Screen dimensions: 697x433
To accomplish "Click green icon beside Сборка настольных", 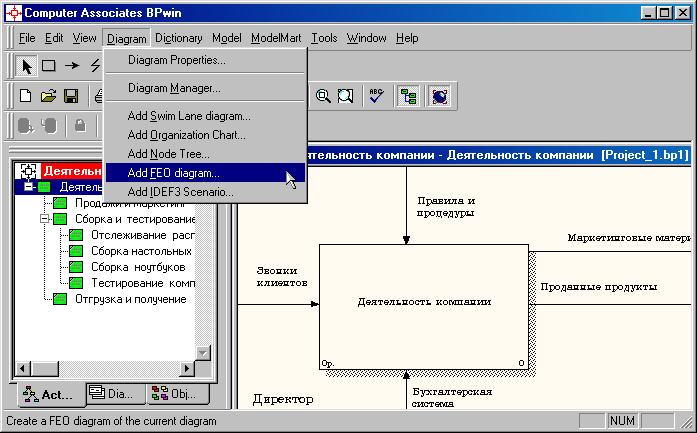I will pyautogui.click(x=76, y=251).
